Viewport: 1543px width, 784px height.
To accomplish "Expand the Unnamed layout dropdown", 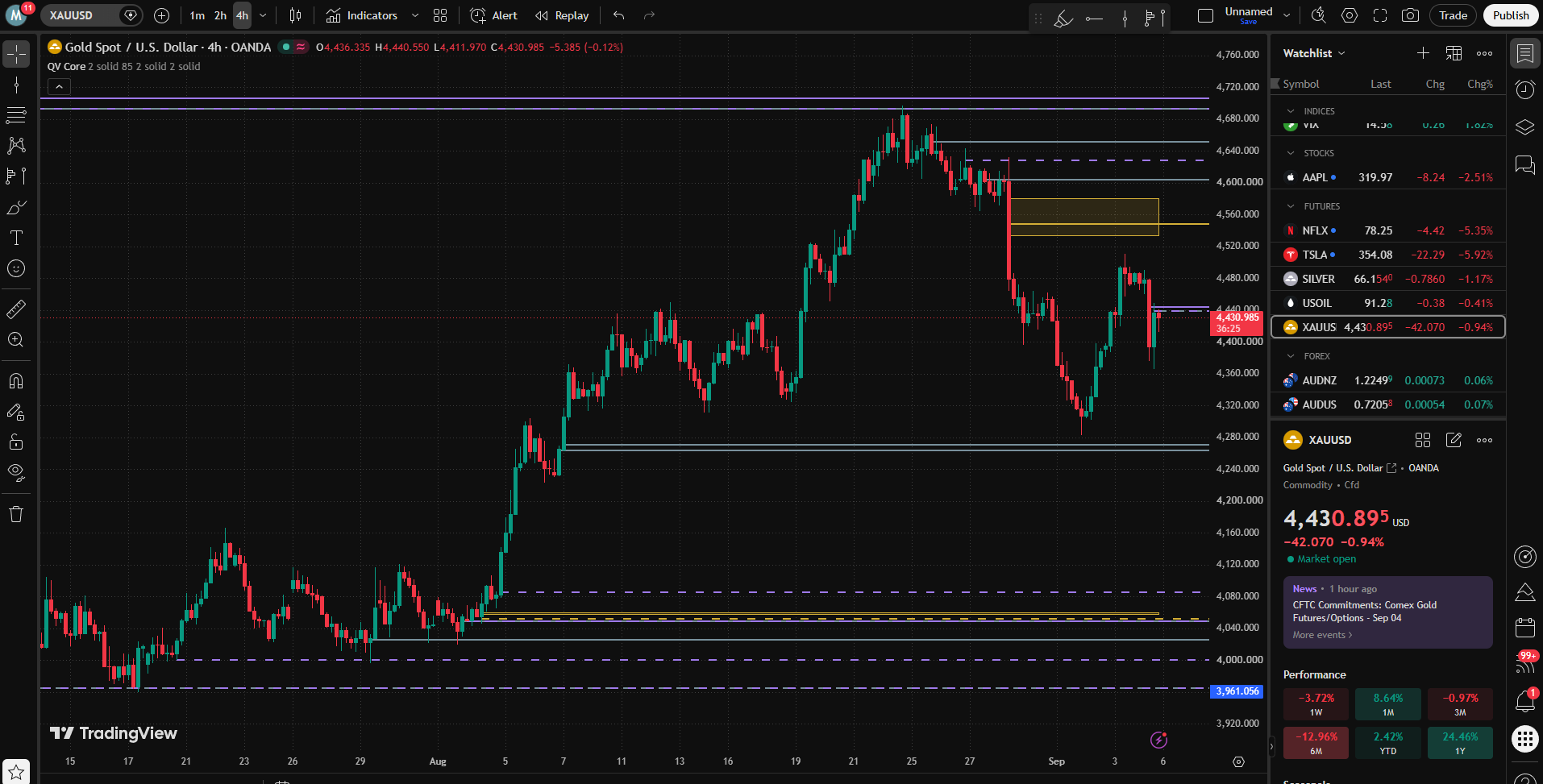I will [1287, 15].
